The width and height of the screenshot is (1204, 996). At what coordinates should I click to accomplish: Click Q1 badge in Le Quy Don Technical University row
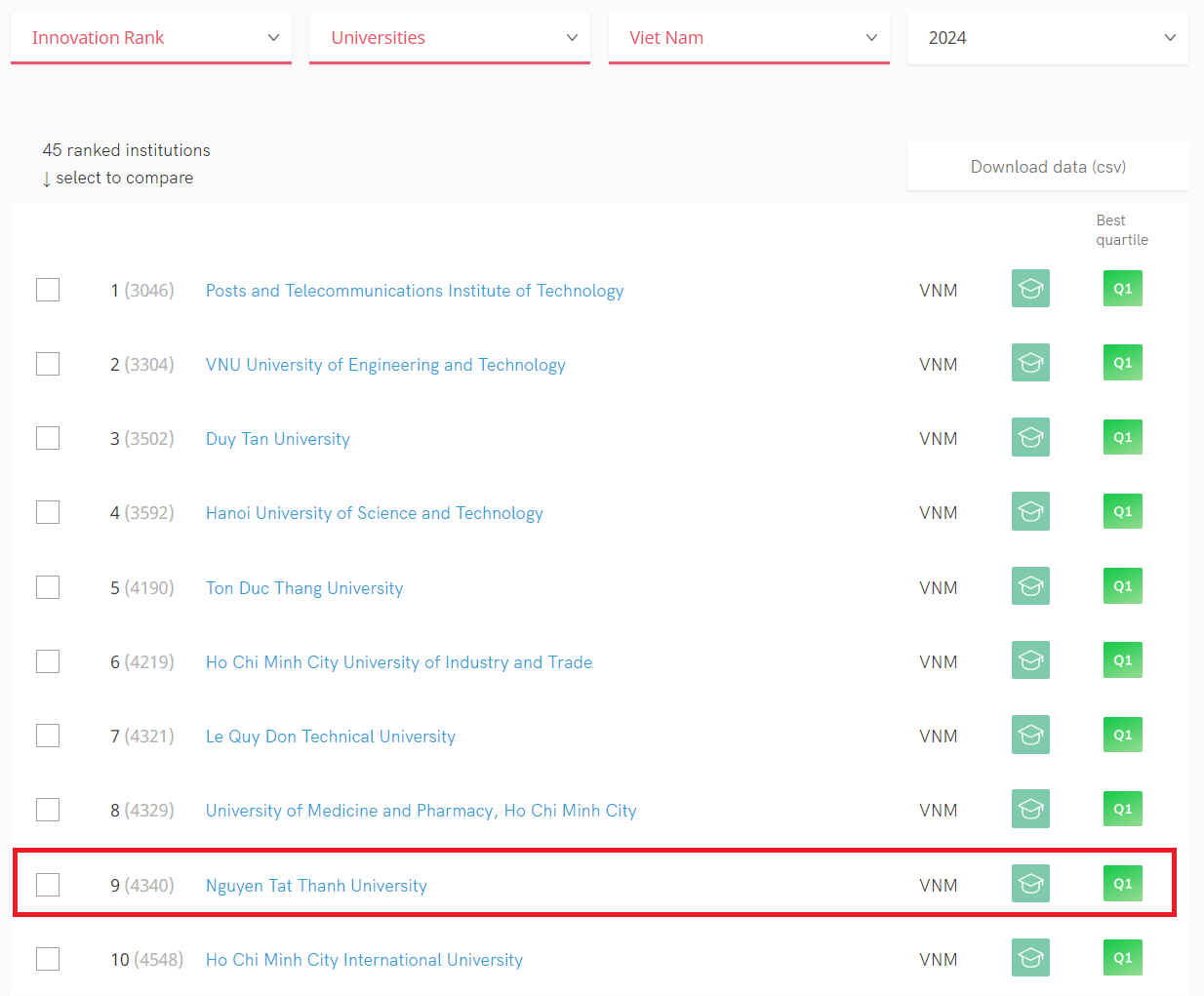click(x=1122, y=735)
